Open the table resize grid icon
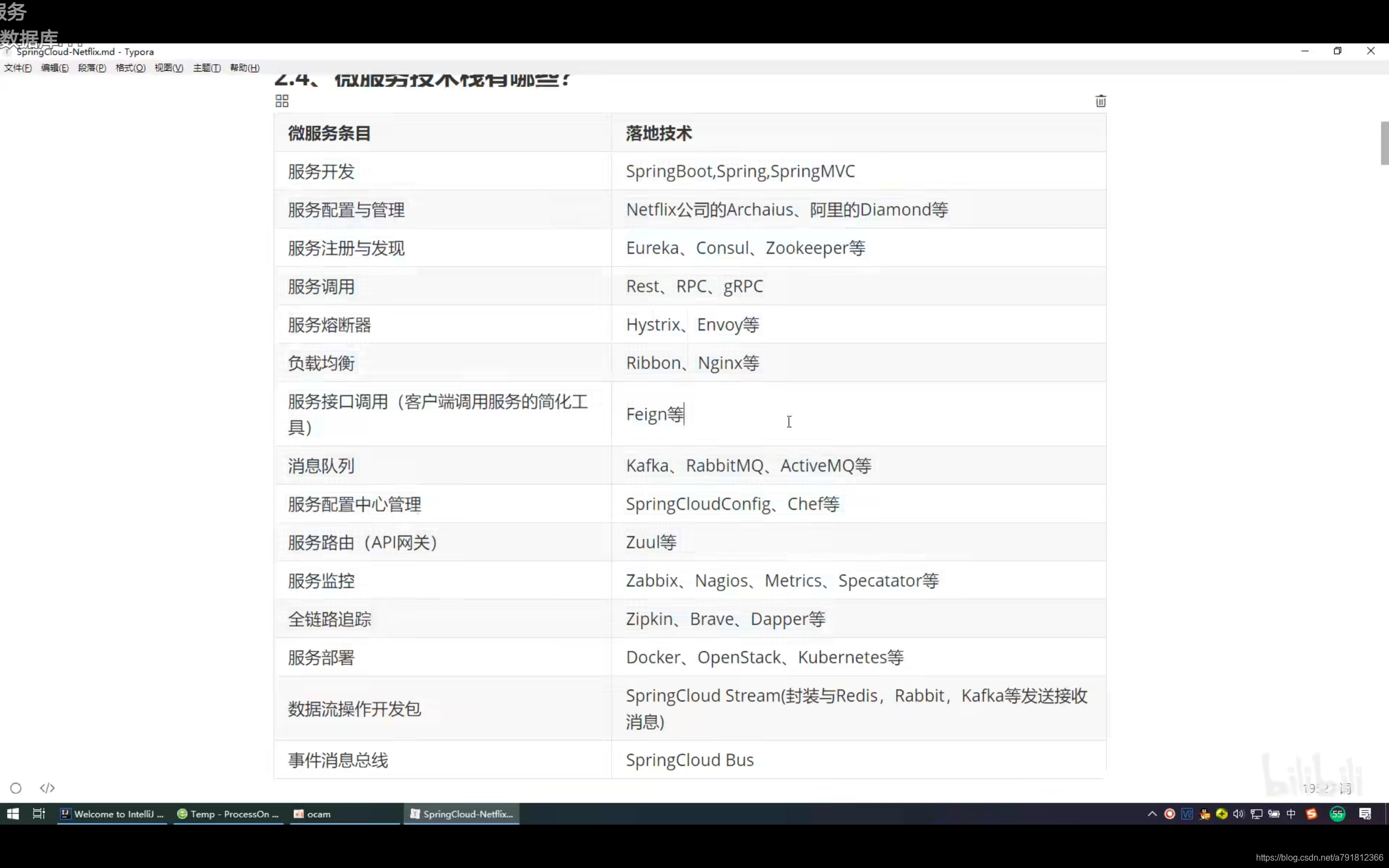 pyautogui.click(x=282, y=101)
